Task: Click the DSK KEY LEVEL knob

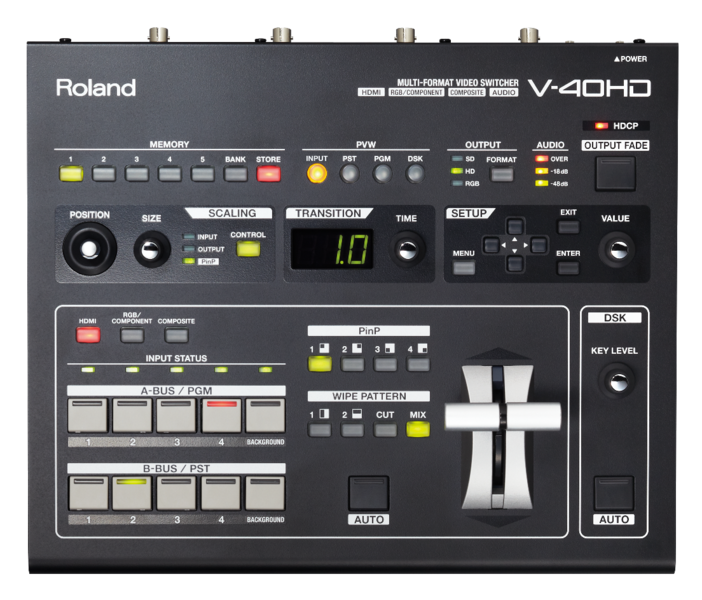Action: tap(618, 381)
